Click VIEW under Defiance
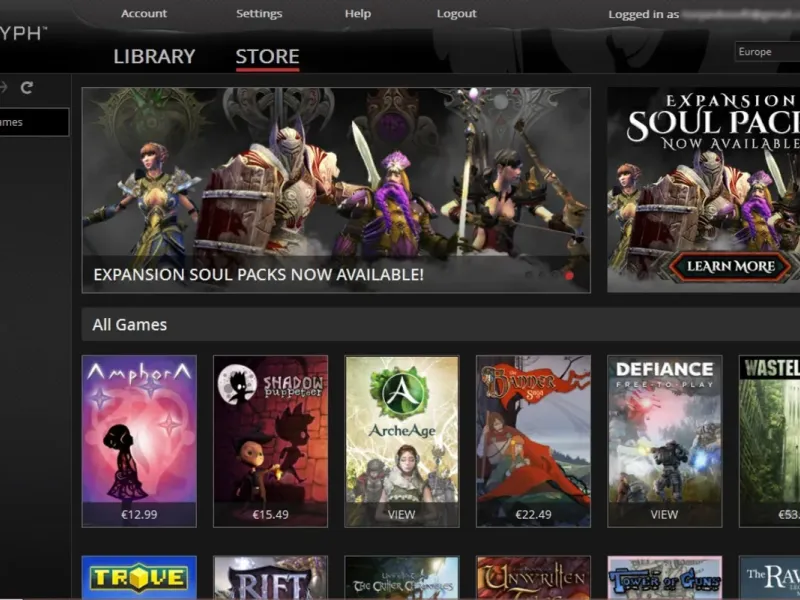The image size is (800, 600). tap(664, 514)
